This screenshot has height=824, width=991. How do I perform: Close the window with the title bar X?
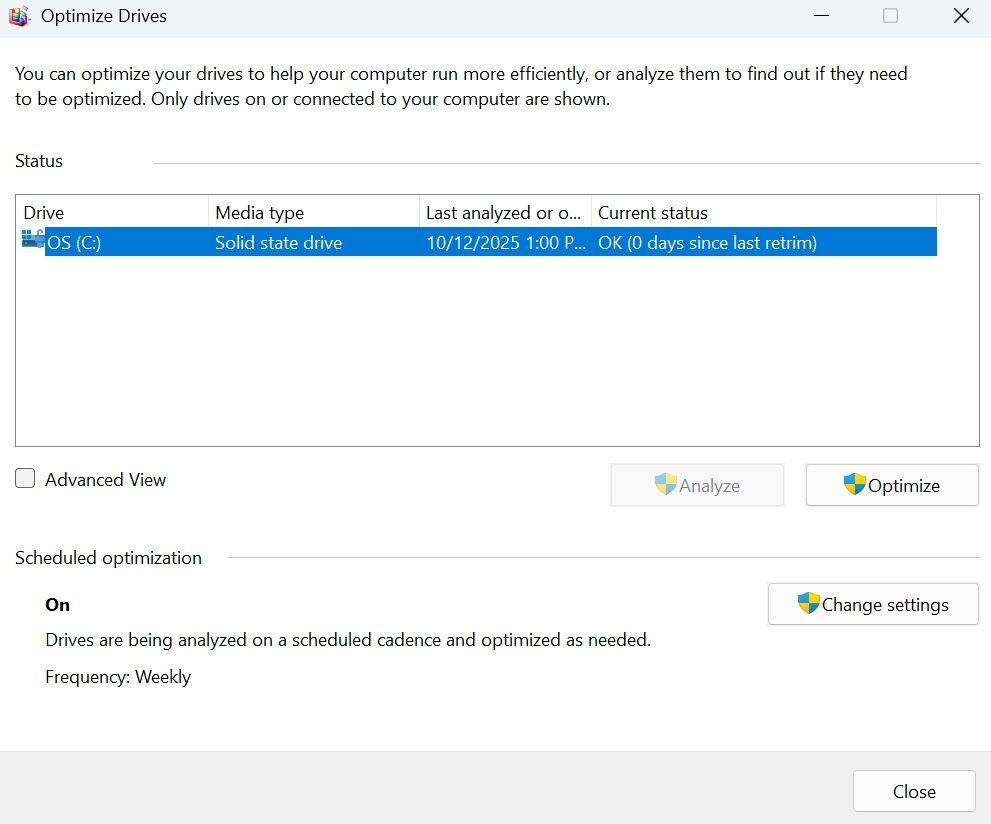[x=961, y=16]
